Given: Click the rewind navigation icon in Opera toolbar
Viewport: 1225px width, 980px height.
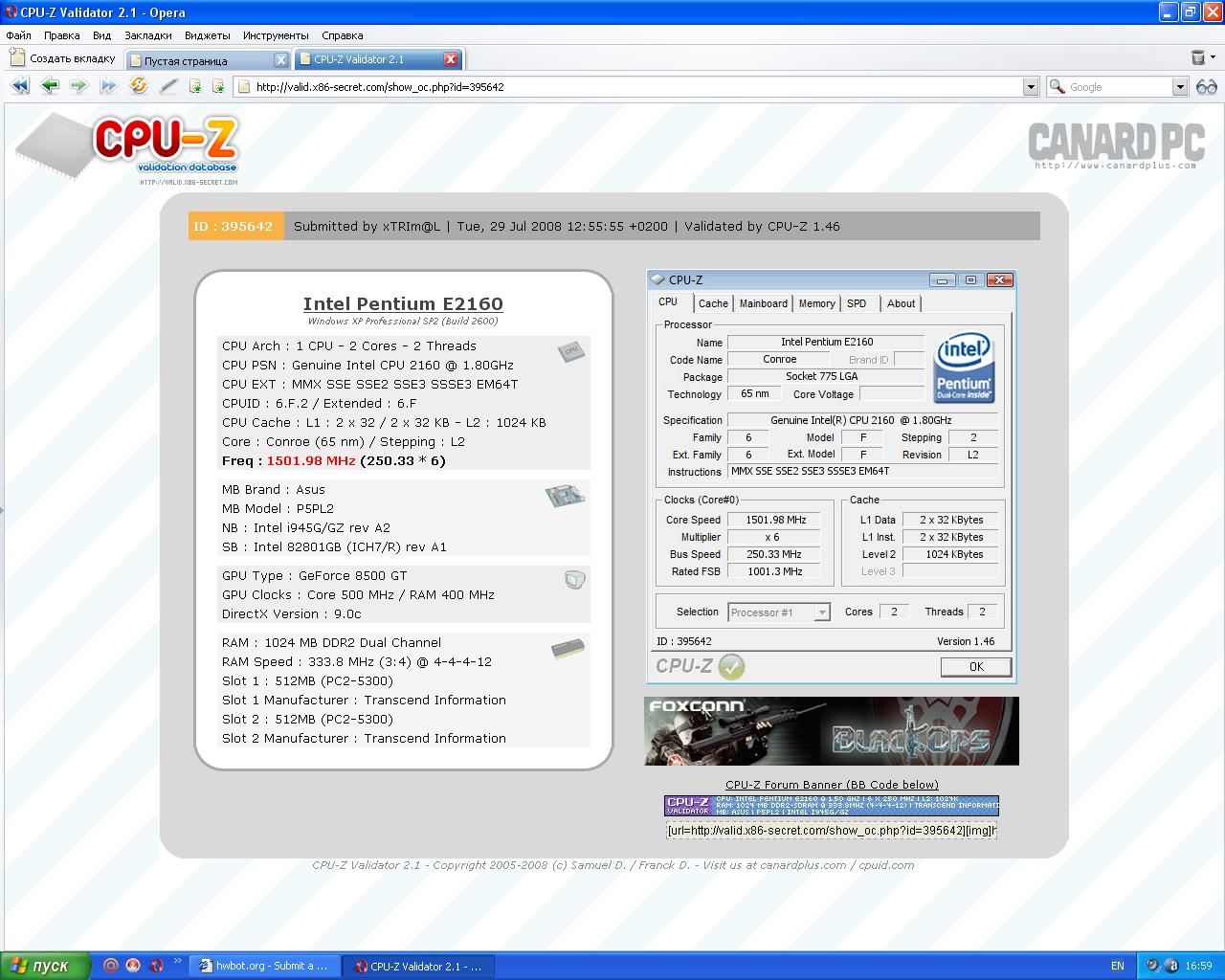Looking at the screenshot, I should (19, 86).
